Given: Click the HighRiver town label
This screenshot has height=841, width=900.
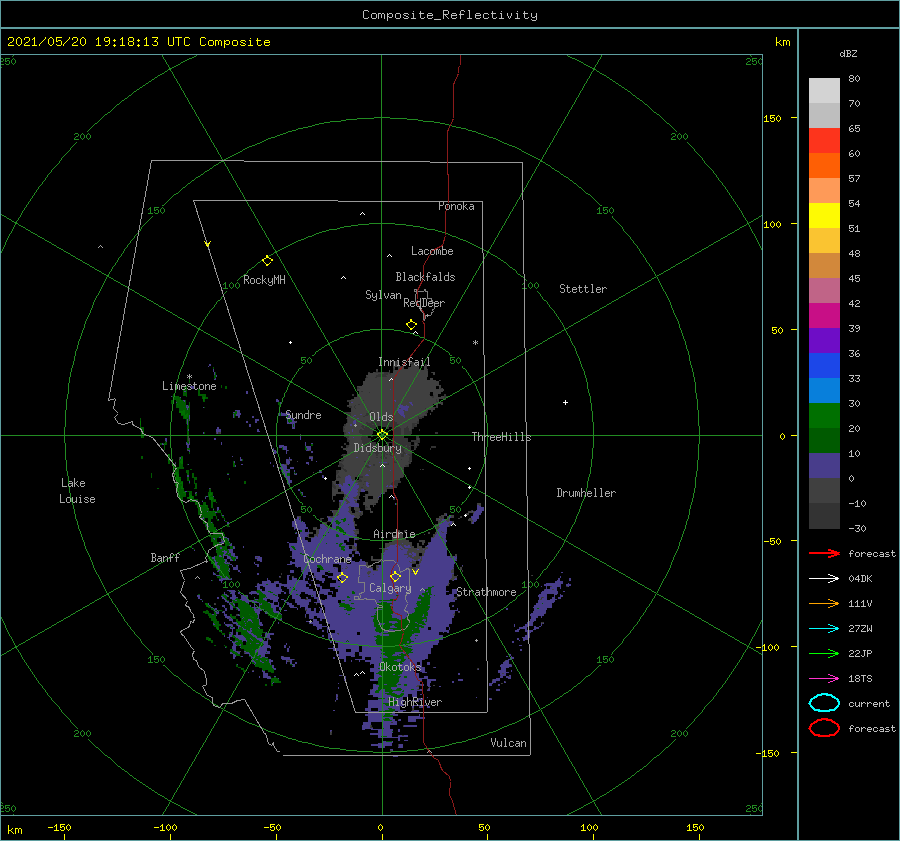Looking at the screenshot, I should pyautogui.click(x=415, y=702).
